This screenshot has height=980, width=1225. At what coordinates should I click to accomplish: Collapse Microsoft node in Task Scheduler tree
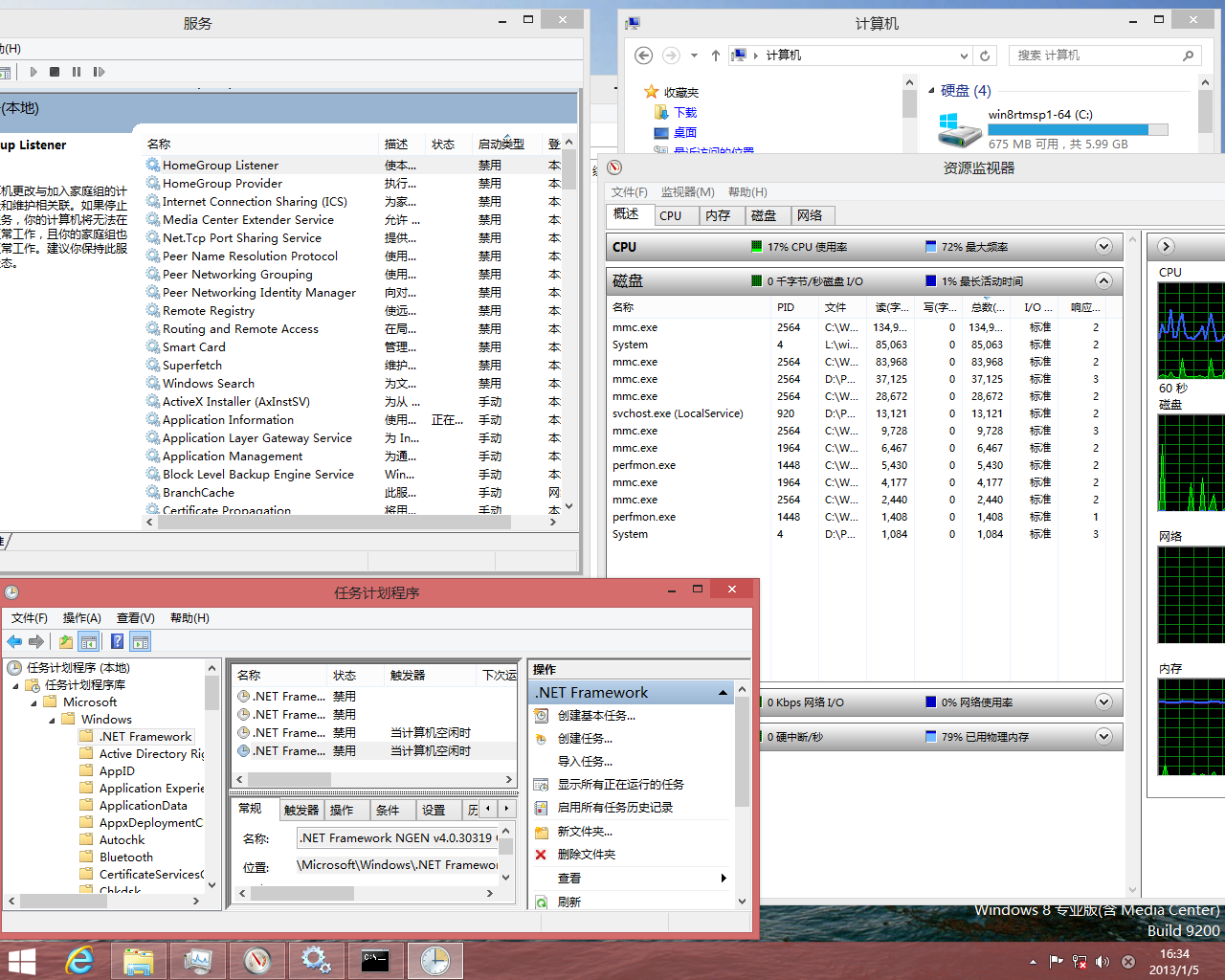click(33, 702)
